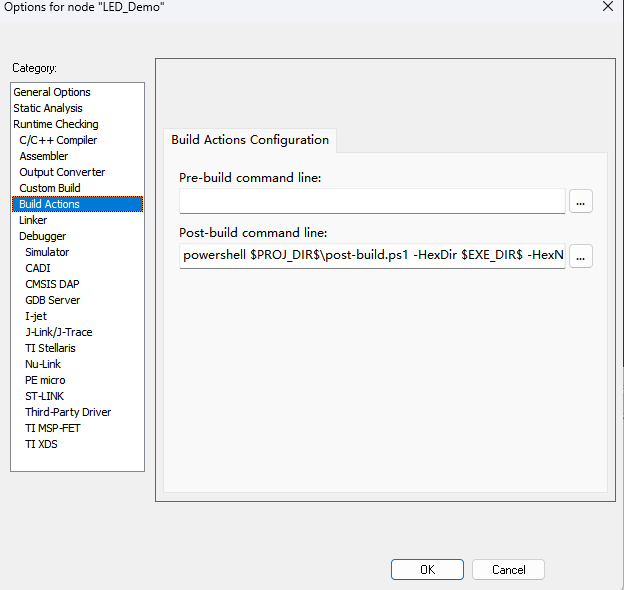Open Linker options
This screenshot has width=624, height=590.
(33, 220)
